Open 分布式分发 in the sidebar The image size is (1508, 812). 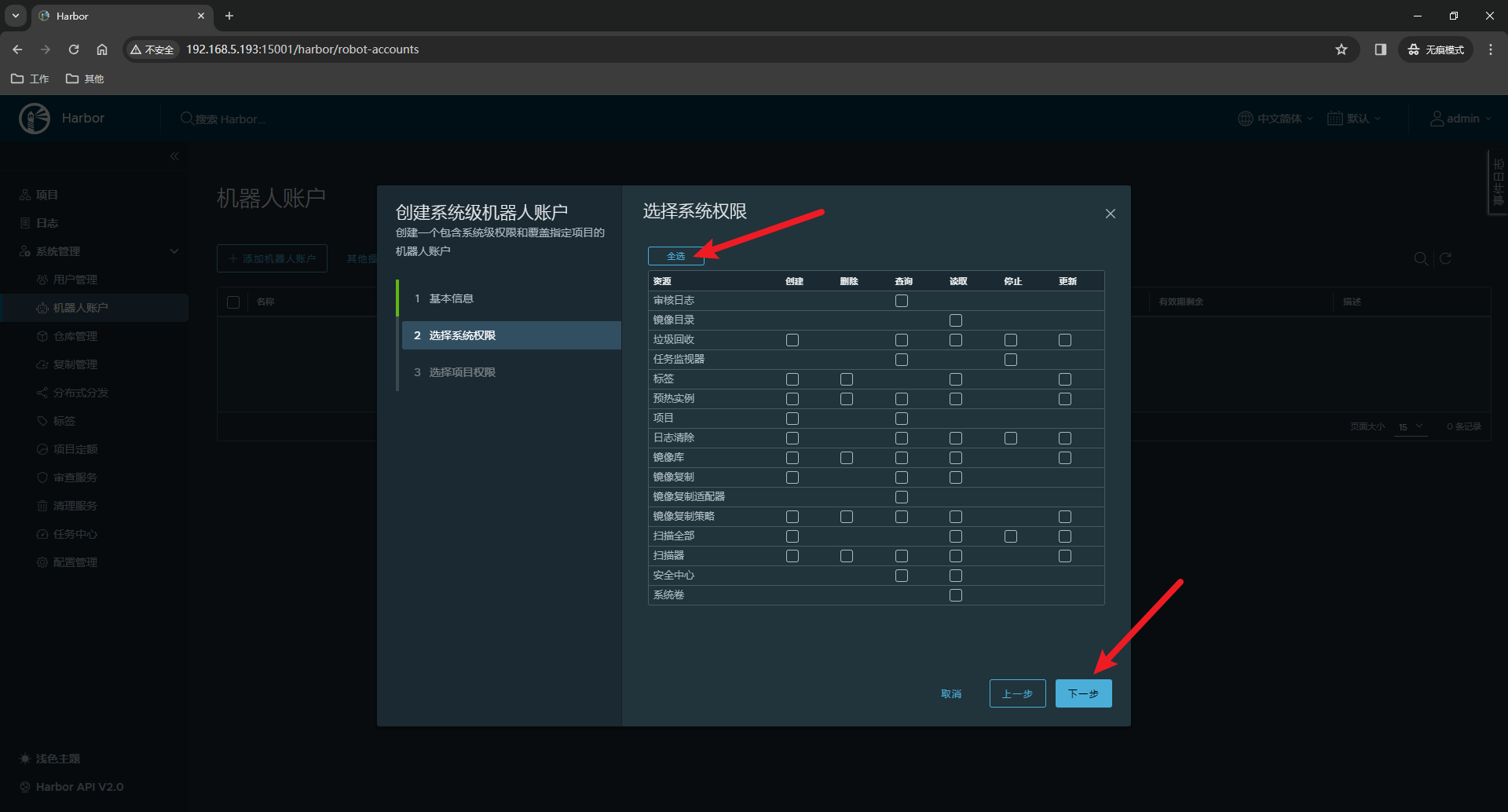[81, 393]
